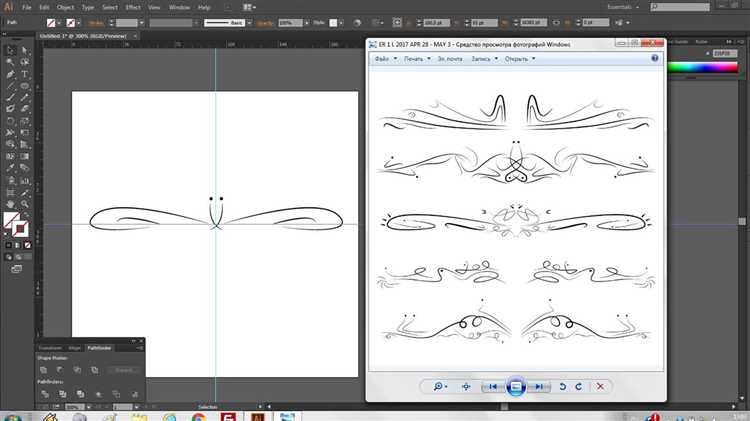The height and width of the screenshot is (421, 750).
Task: Select the Eraser tool
Action: pos(24,109)
